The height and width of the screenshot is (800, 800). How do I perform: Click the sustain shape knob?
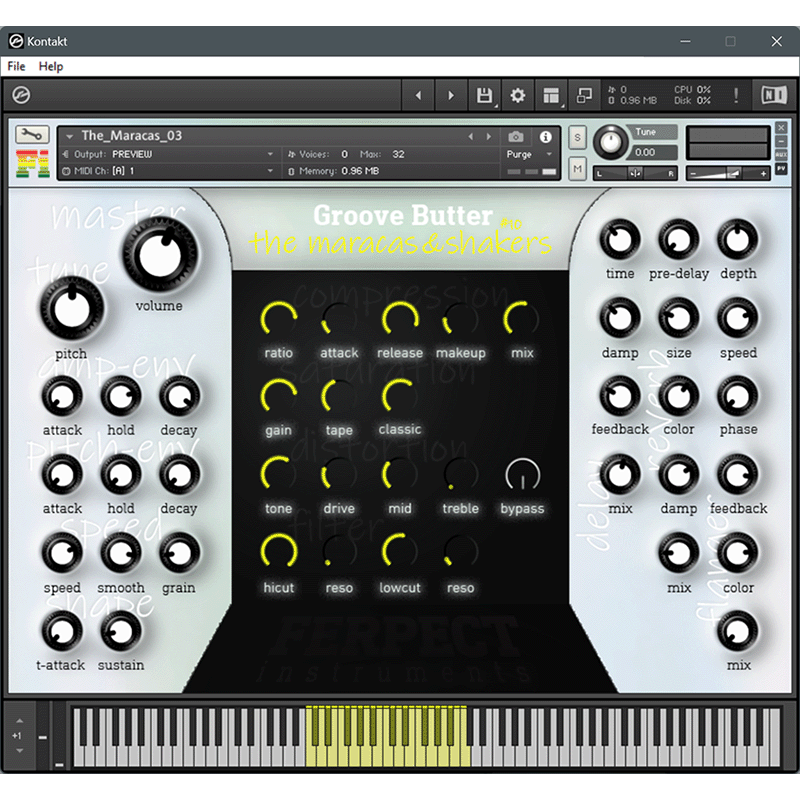[x=120, y=632]
